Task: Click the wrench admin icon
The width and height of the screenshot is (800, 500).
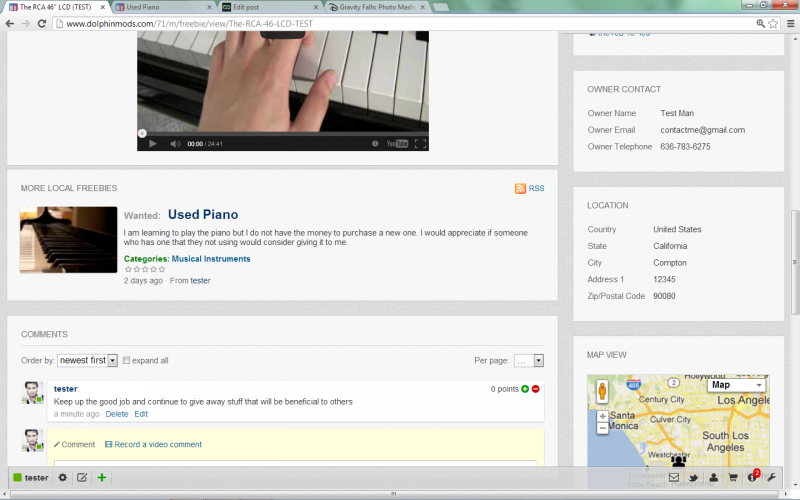Action: point(771,478)
